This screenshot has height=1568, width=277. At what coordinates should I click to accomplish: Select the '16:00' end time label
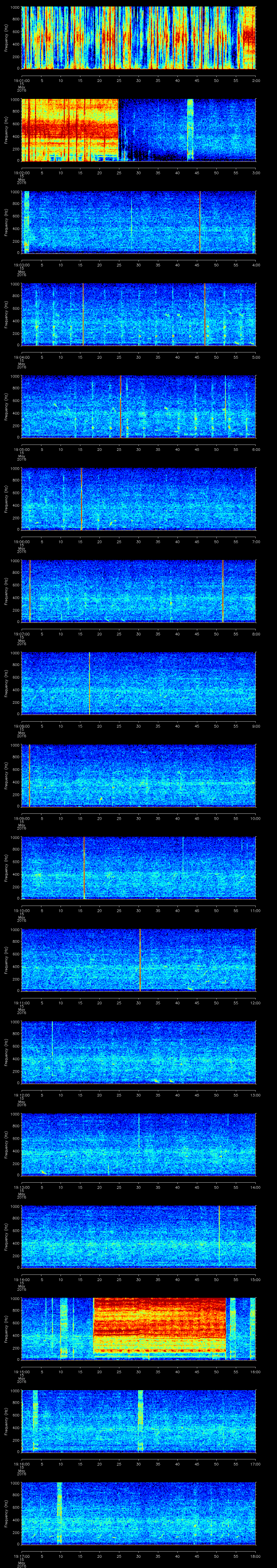coord(255,1371)
